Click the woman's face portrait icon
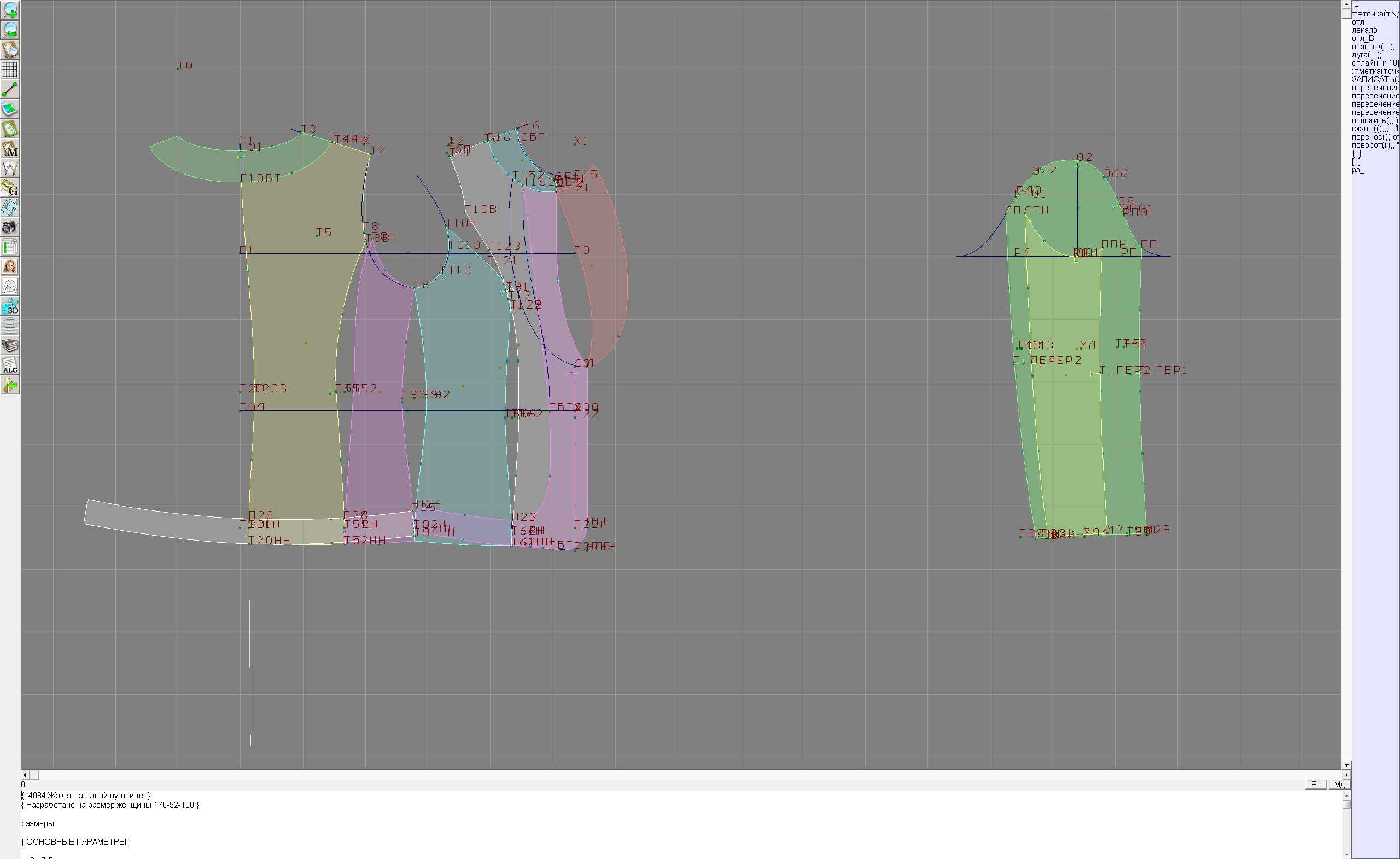Screen dimensions: 1400x859 [10, 266]
